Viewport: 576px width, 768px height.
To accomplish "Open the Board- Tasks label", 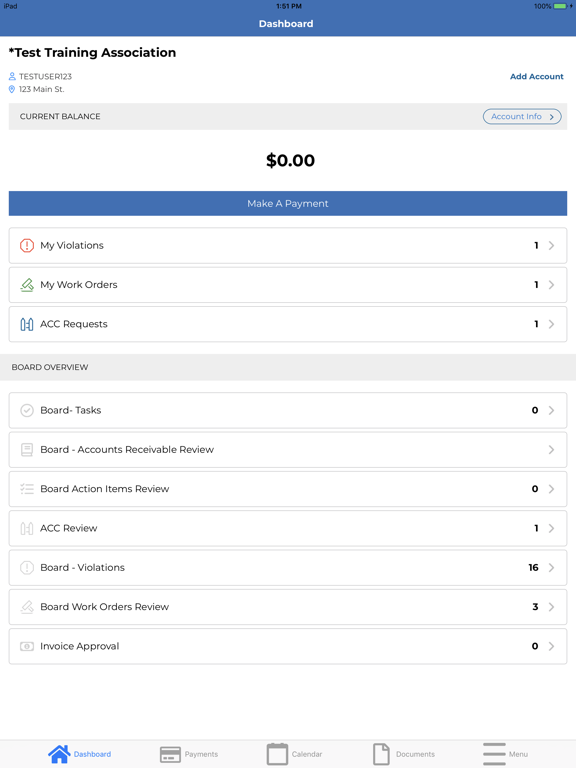I will point(71,410).
